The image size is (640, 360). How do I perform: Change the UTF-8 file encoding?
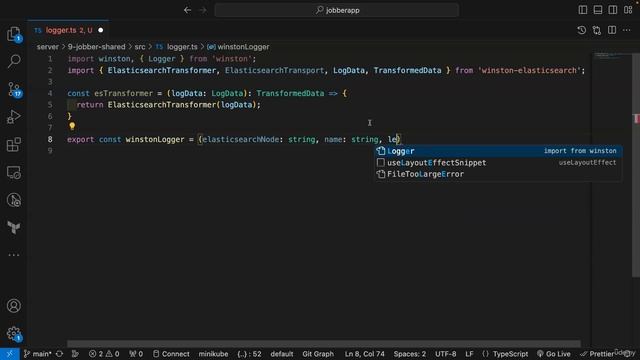pos(445,354)
